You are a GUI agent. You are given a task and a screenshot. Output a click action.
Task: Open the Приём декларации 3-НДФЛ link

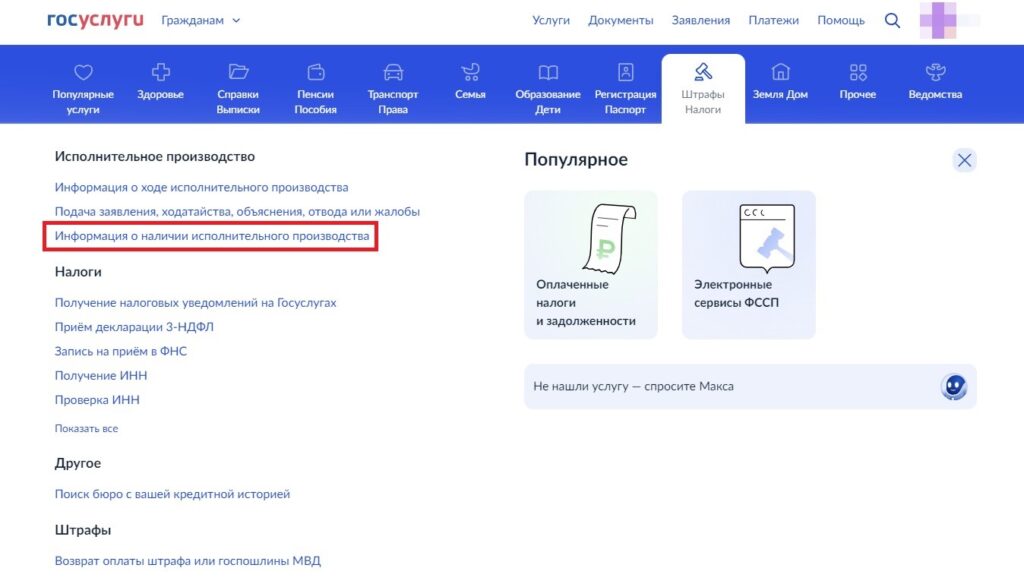134,327
